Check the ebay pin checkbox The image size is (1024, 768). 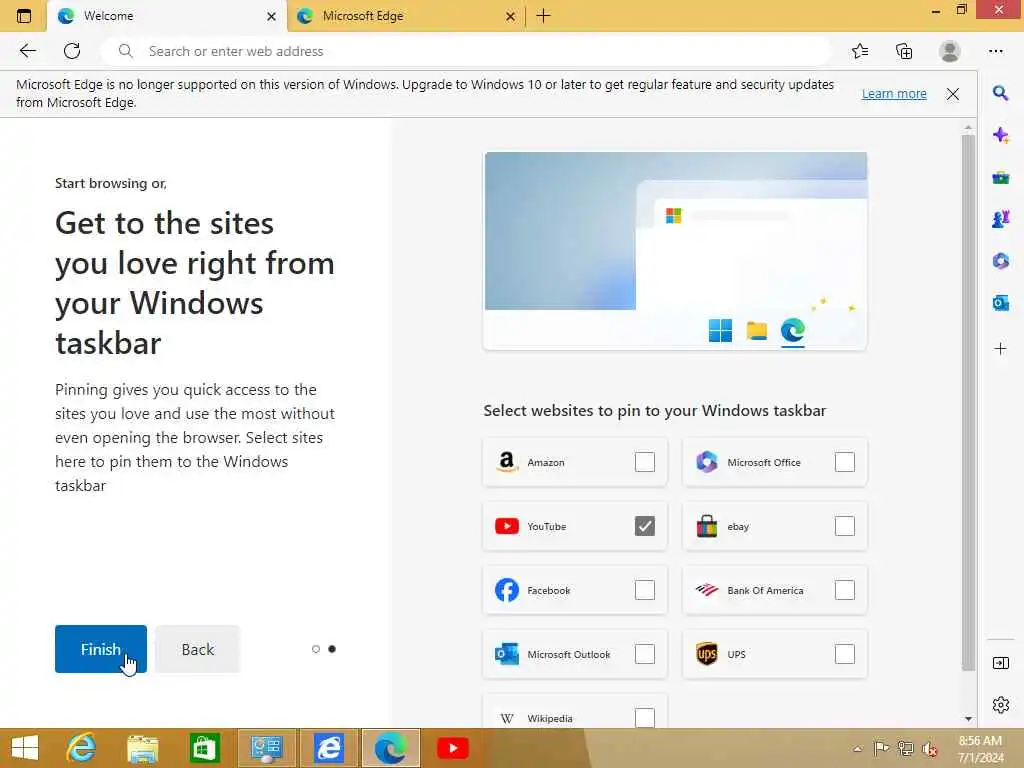point(844,526)
